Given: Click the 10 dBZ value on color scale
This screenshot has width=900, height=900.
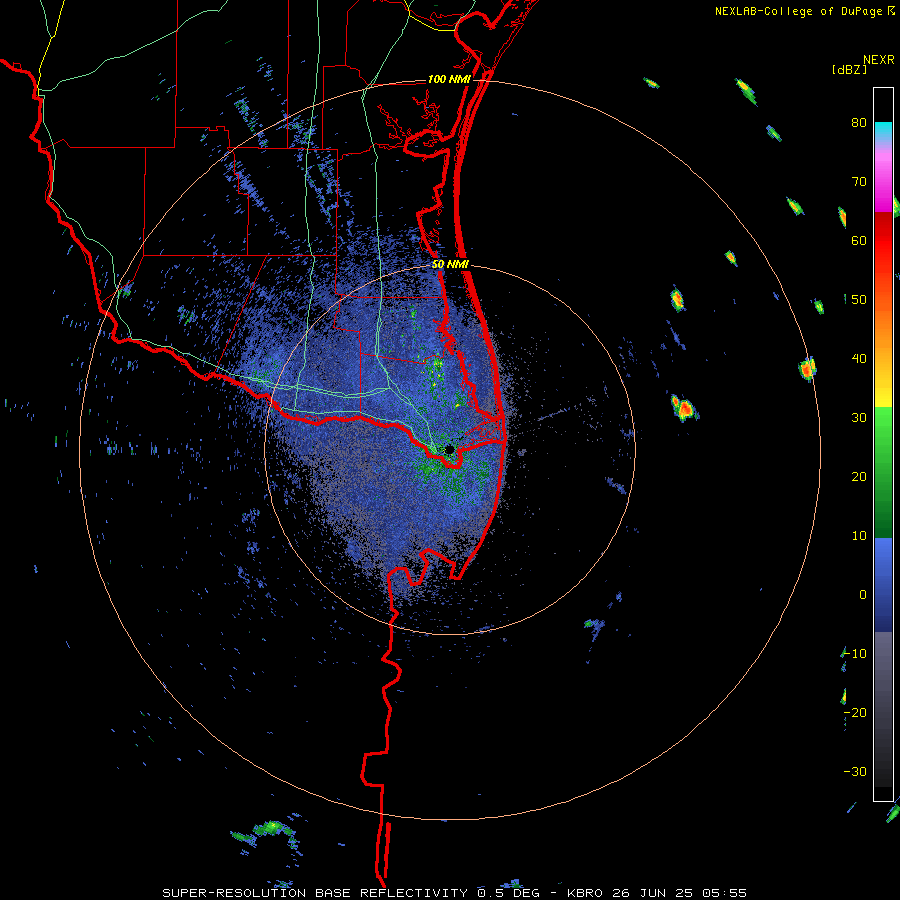Looking at the screenshot, I should point(859,536).
